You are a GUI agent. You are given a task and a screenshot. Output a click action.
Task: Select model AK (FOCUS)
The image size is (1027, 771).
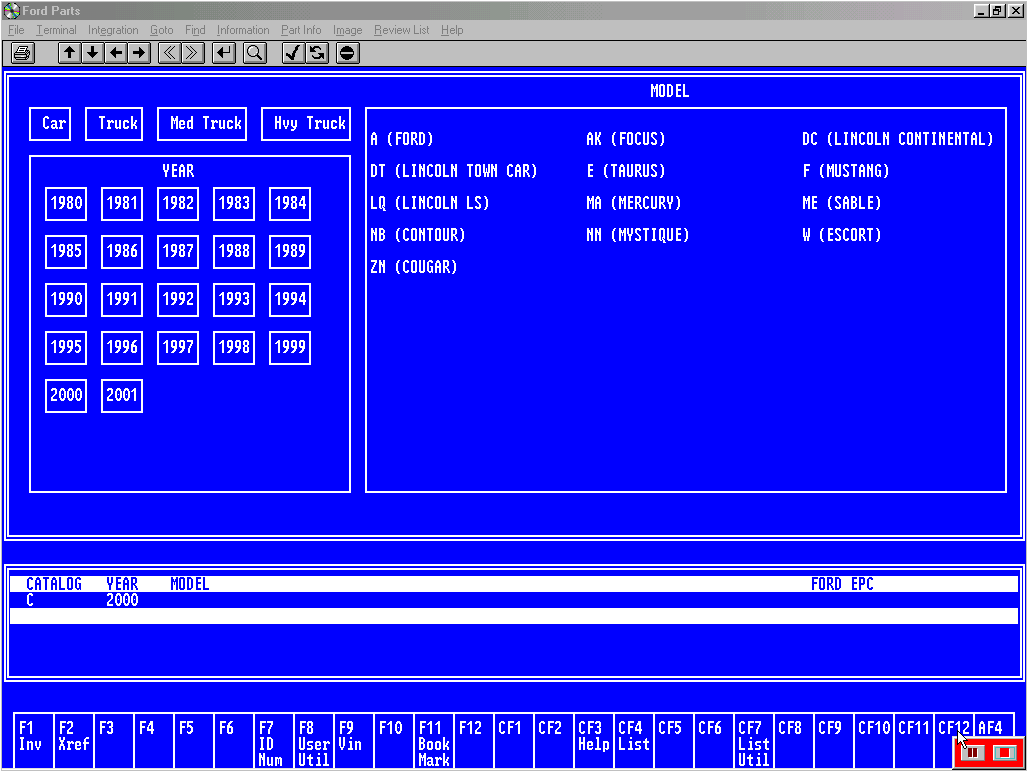click(626, 139)
